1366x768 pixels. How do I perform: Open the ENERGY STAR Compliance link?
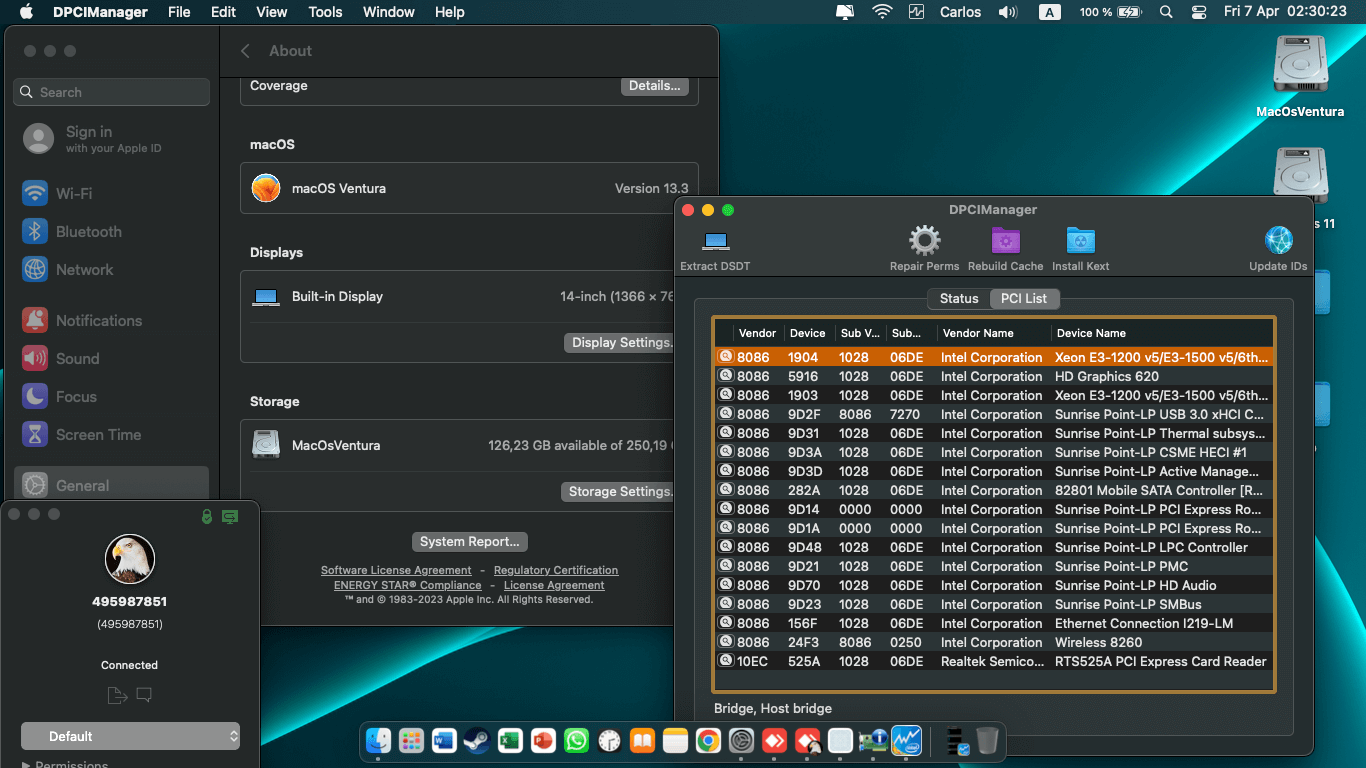pos(408,585)
